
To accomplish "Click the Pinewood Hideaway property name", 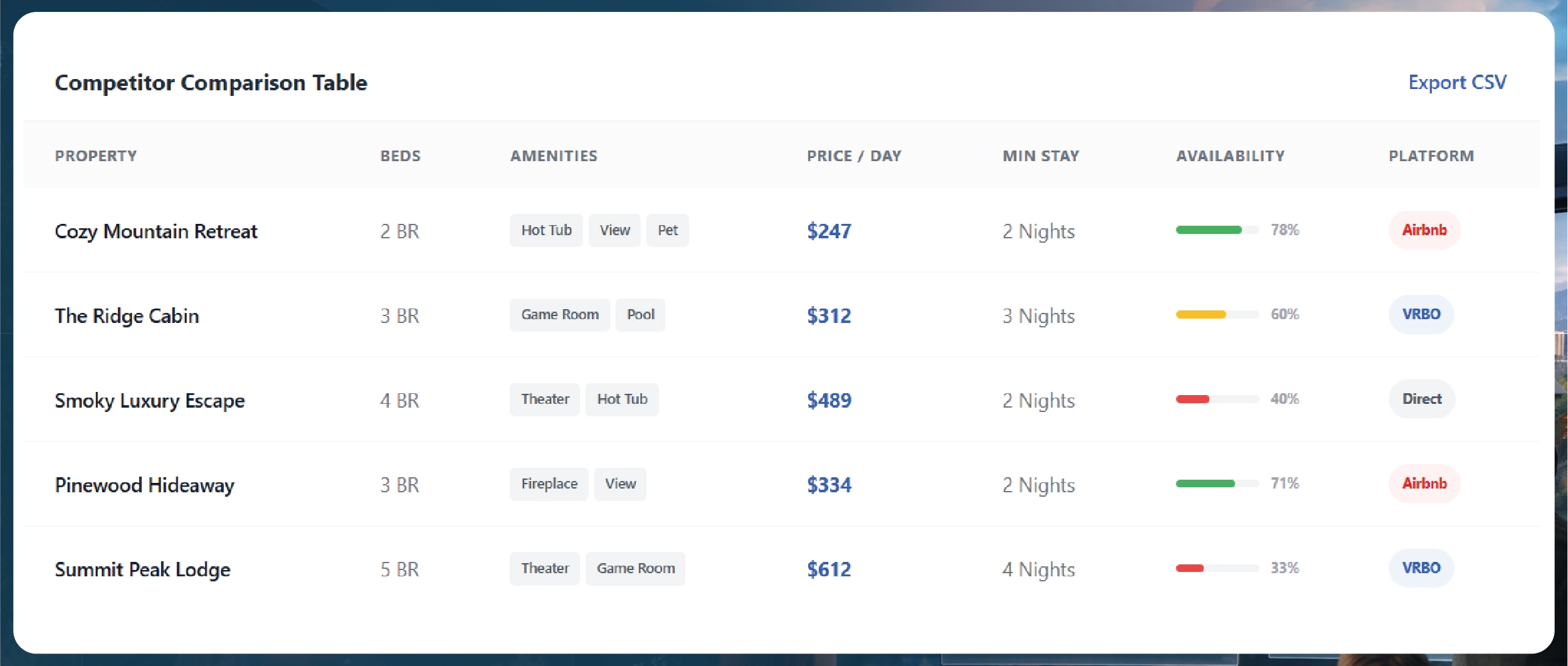I will click(145, 485).
